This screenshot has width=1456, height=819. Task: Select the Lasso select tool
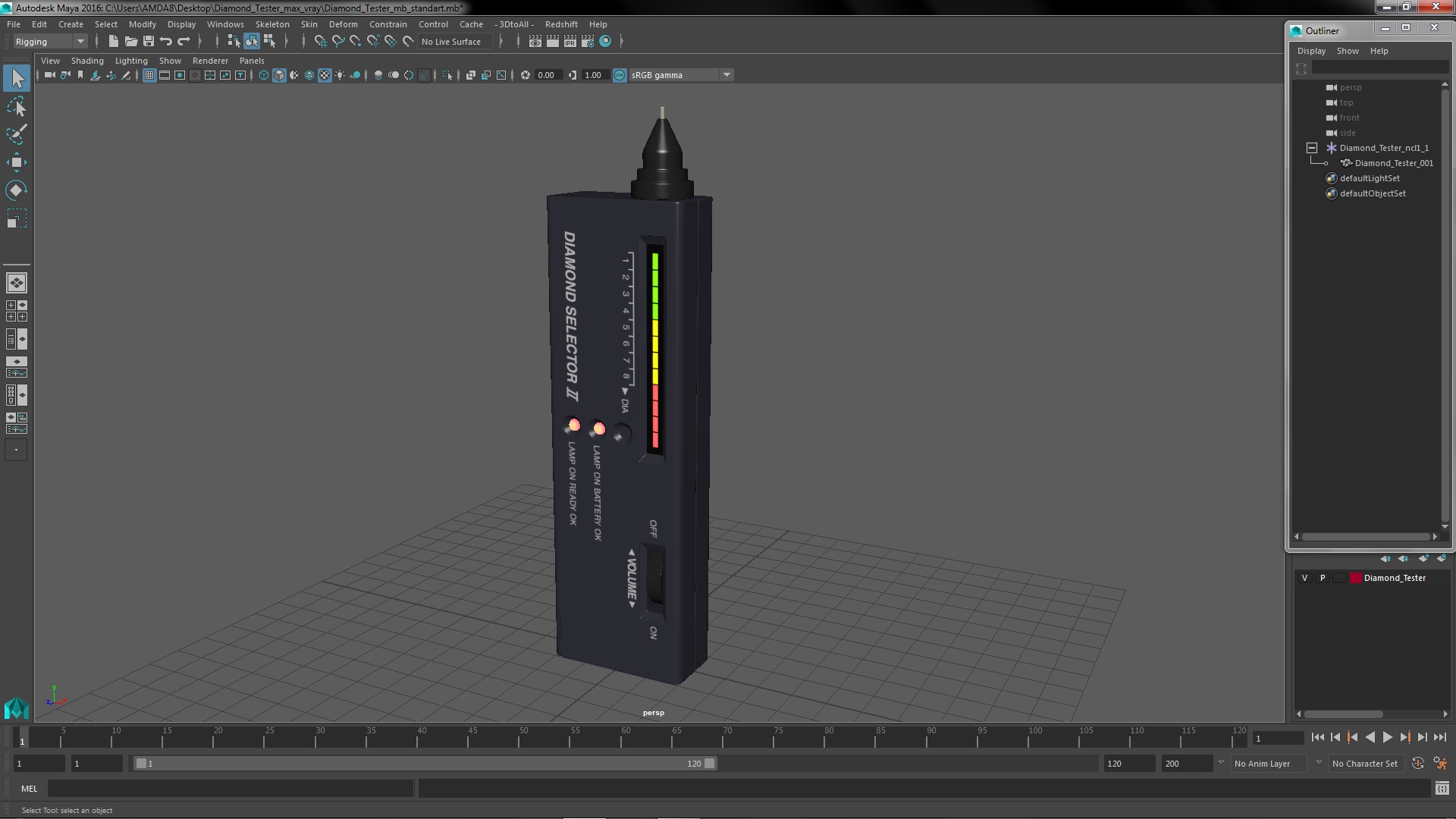(x=16, y=107)
